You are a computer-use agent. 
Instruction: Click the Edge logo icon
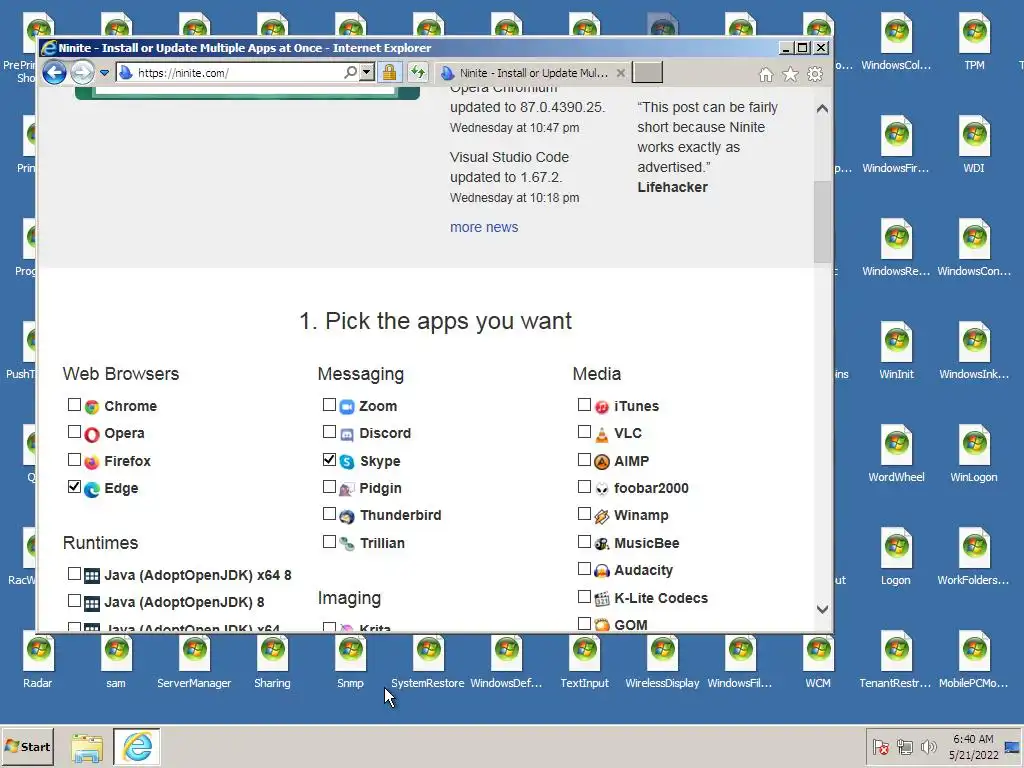[92, 489]
